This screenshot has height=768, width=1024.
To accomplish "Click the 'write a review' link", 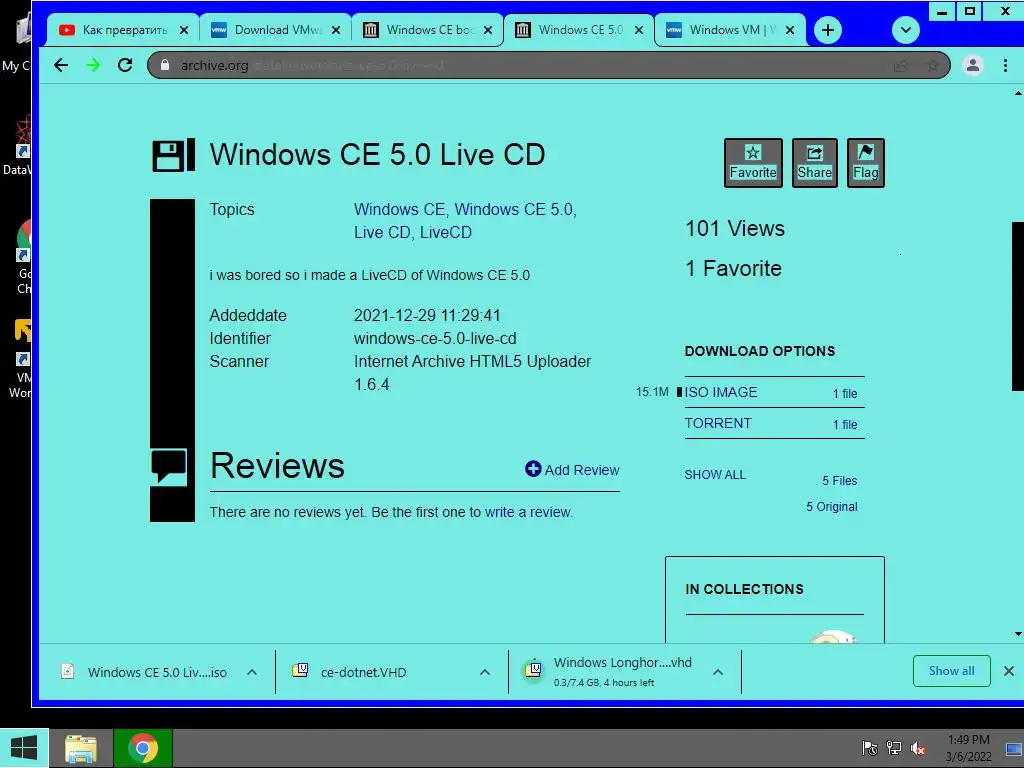I will [528, 512].
